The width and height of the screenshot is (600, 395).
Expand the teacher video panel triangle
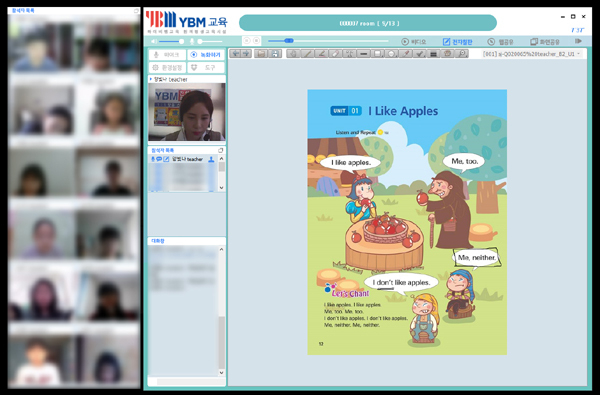(151, 79)
